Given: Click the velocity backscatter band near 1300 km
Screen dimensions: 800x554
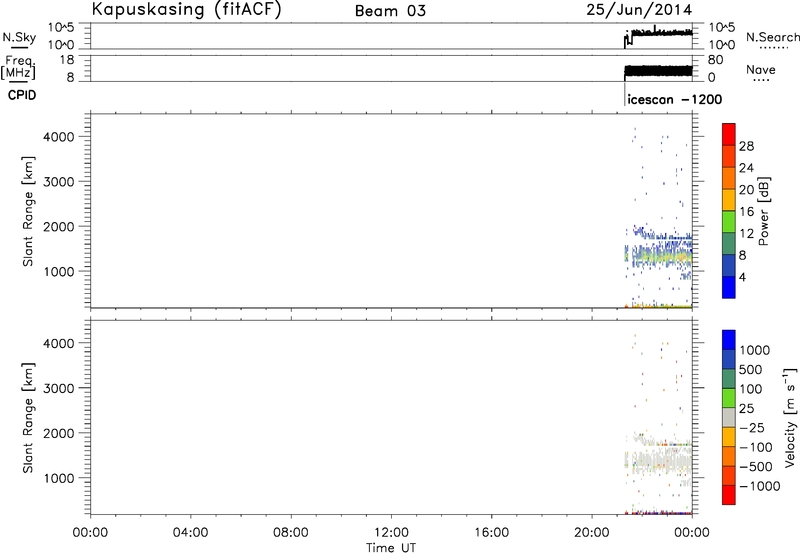Looking at the screenshot, I should tap(659, 462).
